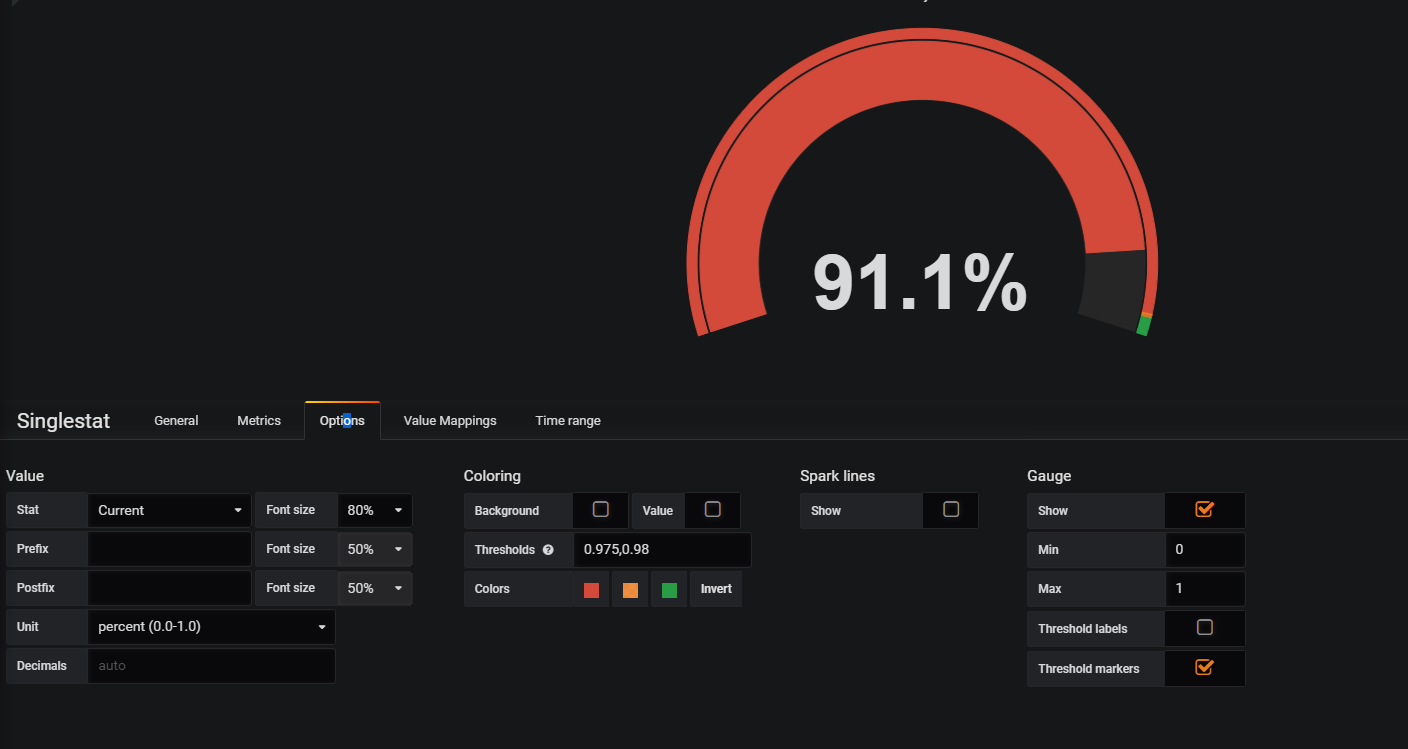1408x749 pixels.
Task: Click the Gauge section heading
Action: (1049, 476)
